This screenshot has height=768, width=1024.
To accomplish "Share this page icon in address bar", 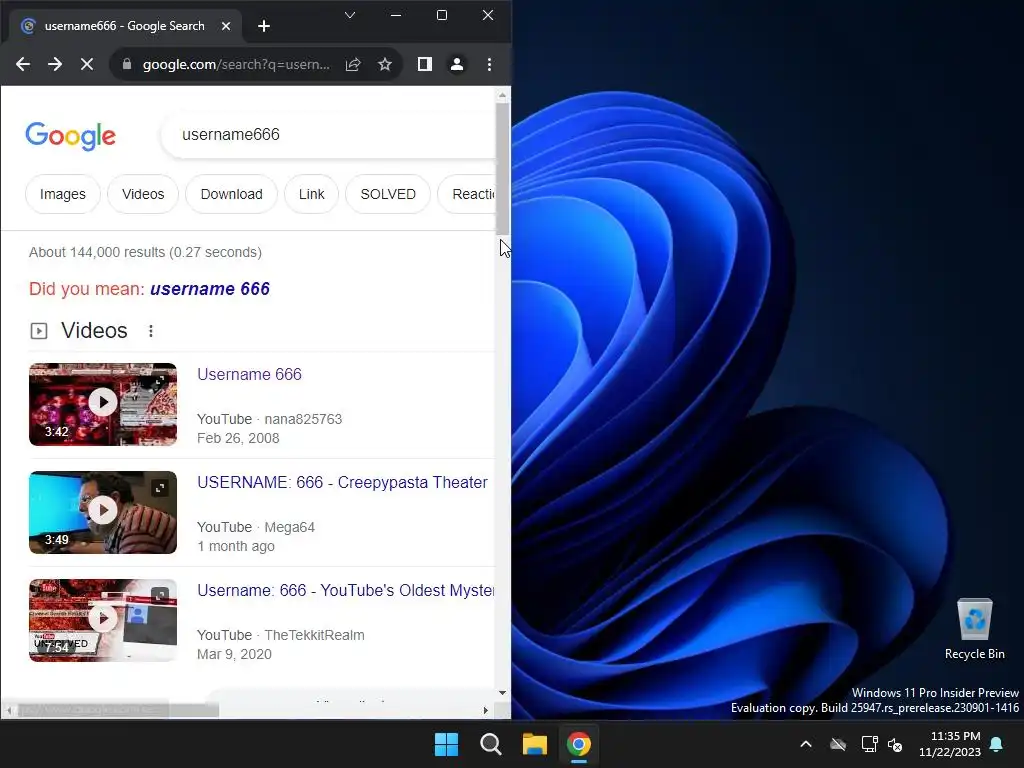I will coord(353,64).
